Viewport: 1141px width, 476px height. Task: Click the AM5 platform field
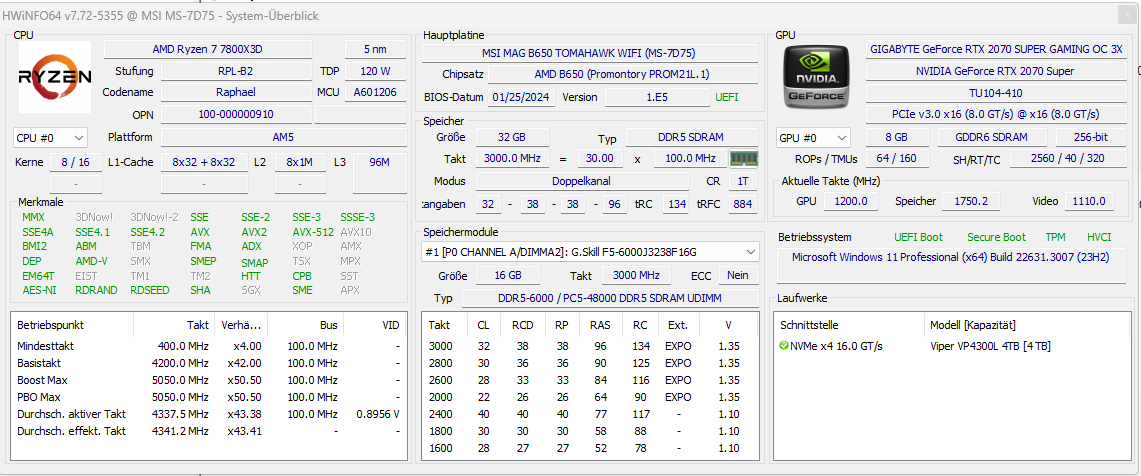[284, 138]
